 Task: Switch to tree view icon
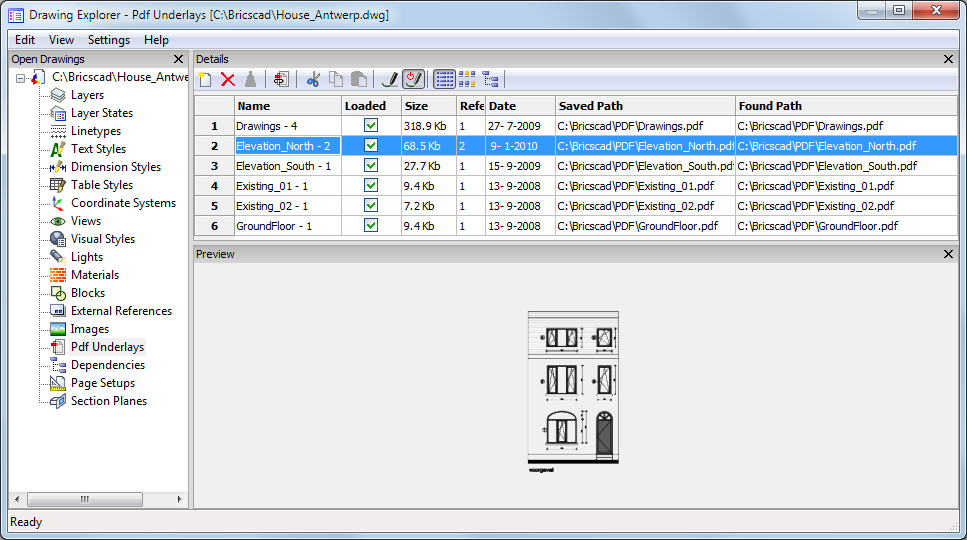[490, 80]
